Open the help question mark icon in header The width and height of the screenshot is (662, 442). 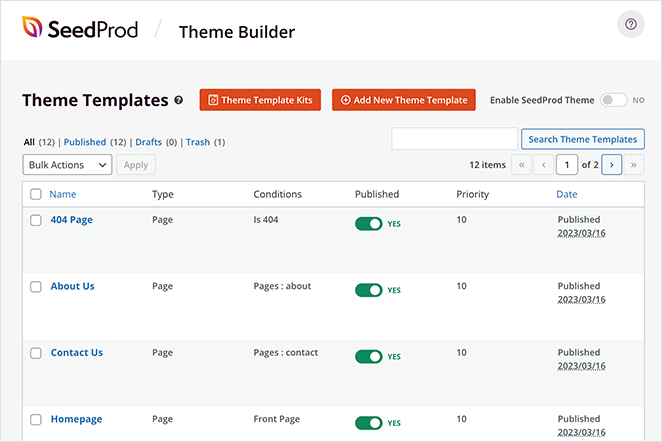[631, 25]
